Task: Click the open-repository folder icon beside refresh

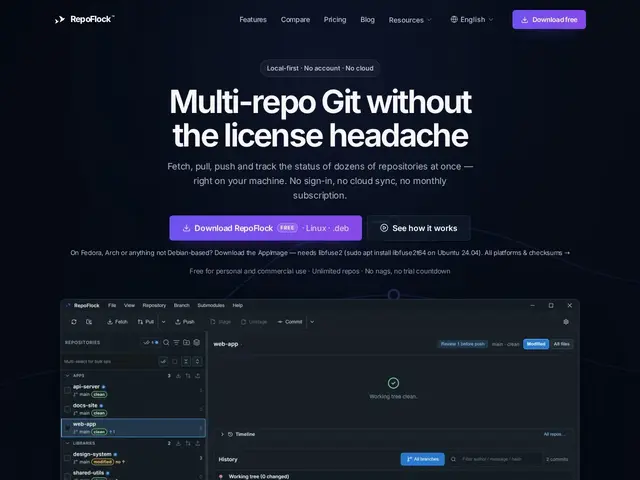Action: [89, 322]
